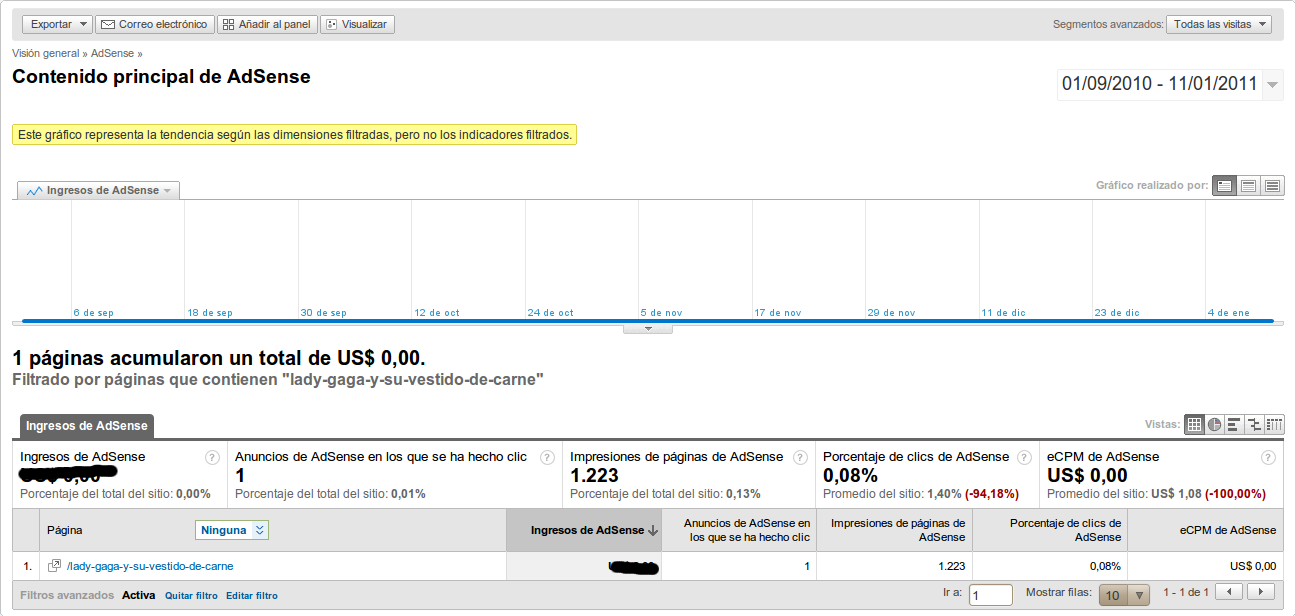Click the Quitar filtro link

[x=191, y=596]
